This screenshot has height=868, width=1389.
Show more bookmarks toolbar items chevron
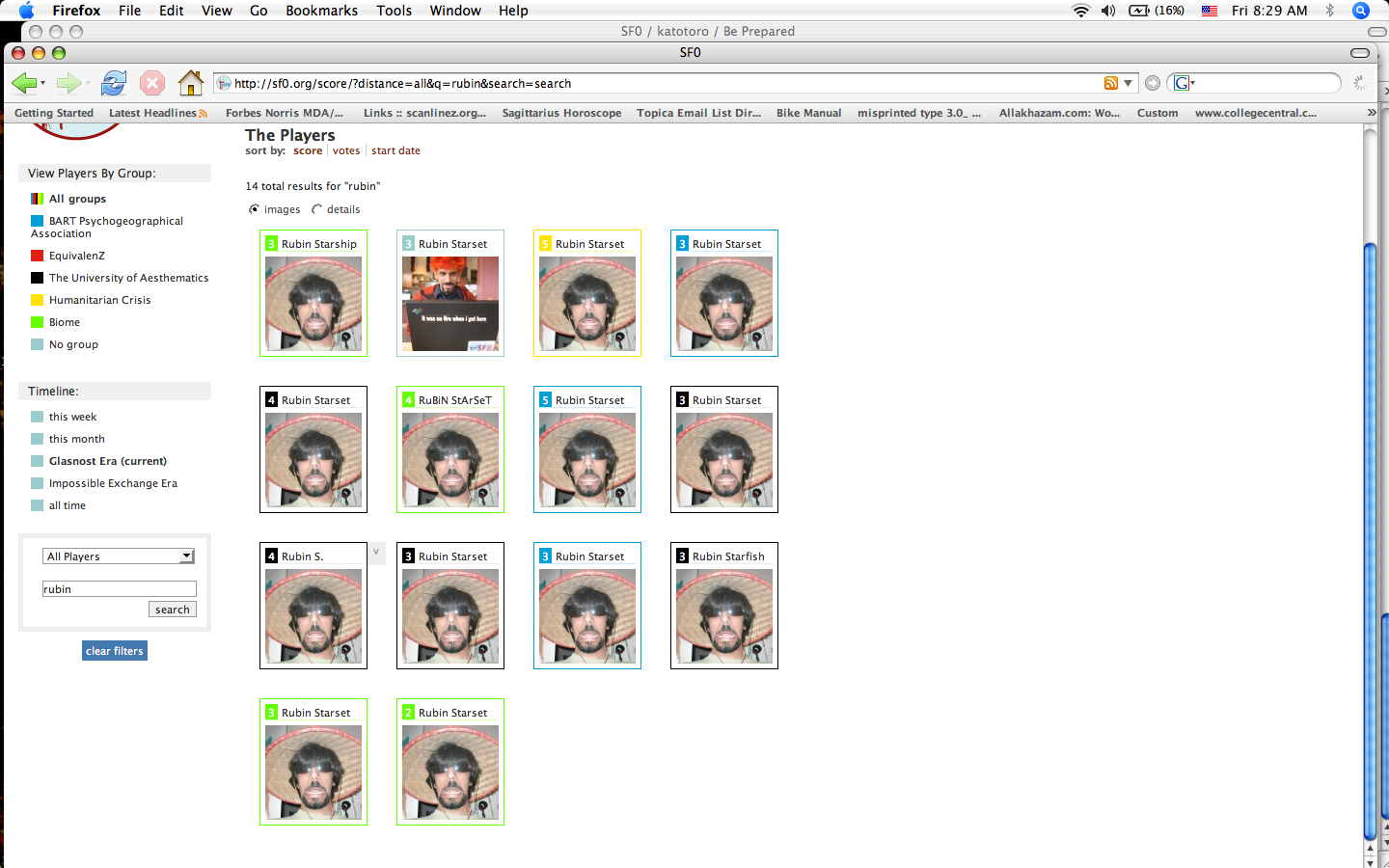pos(1371,113)
